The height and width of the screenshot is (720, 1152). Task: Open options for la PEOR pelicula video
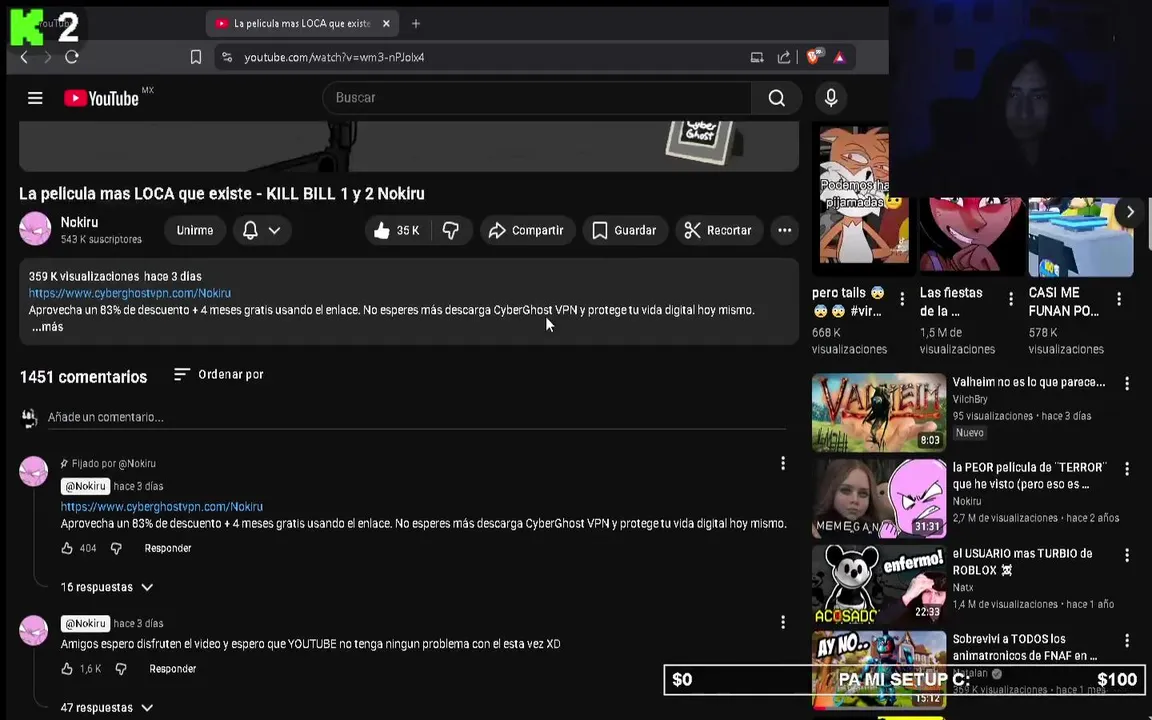pyautogui.click(x=1127, y=469)
